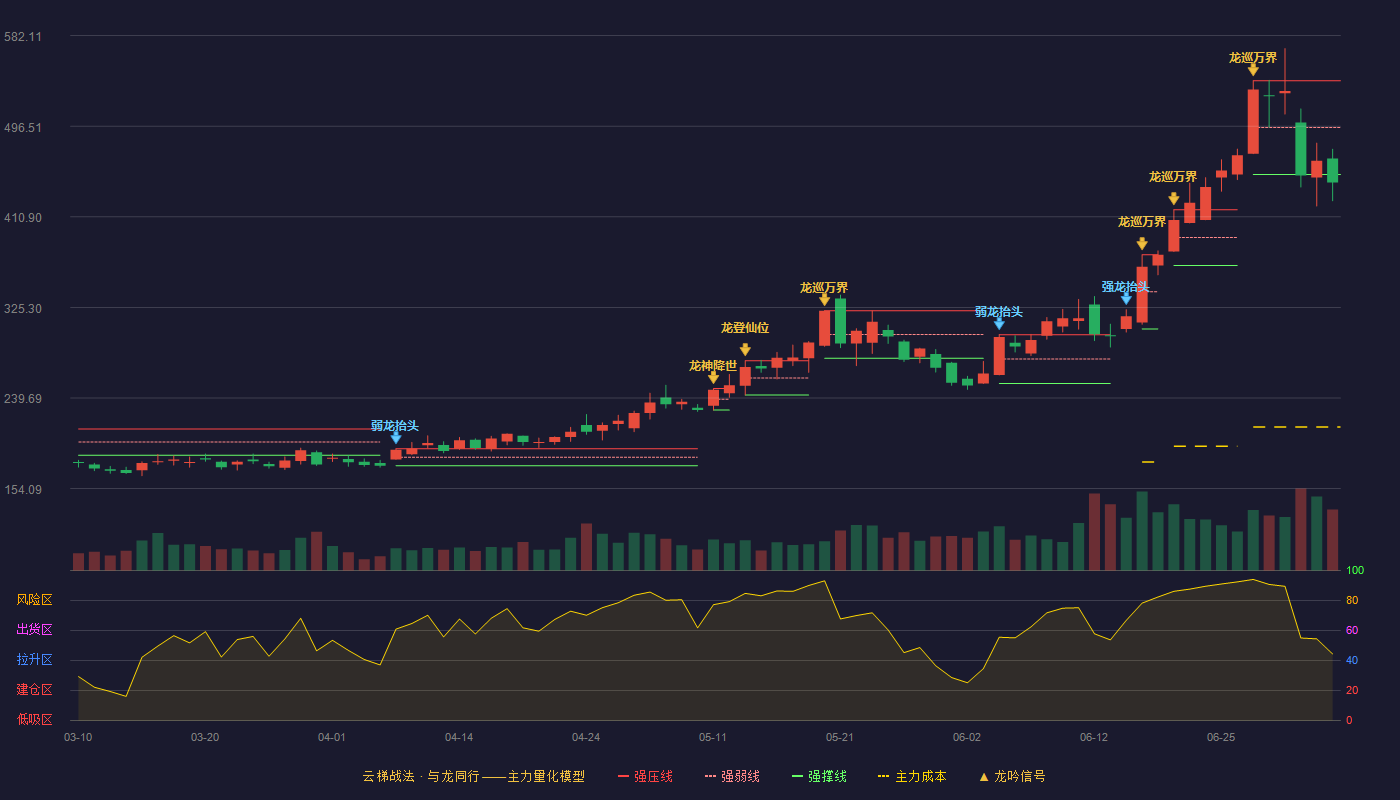Click the 拉升区 zone label
The height and width of the screenshot is (800, 1400).
click(x=34, y=660)
